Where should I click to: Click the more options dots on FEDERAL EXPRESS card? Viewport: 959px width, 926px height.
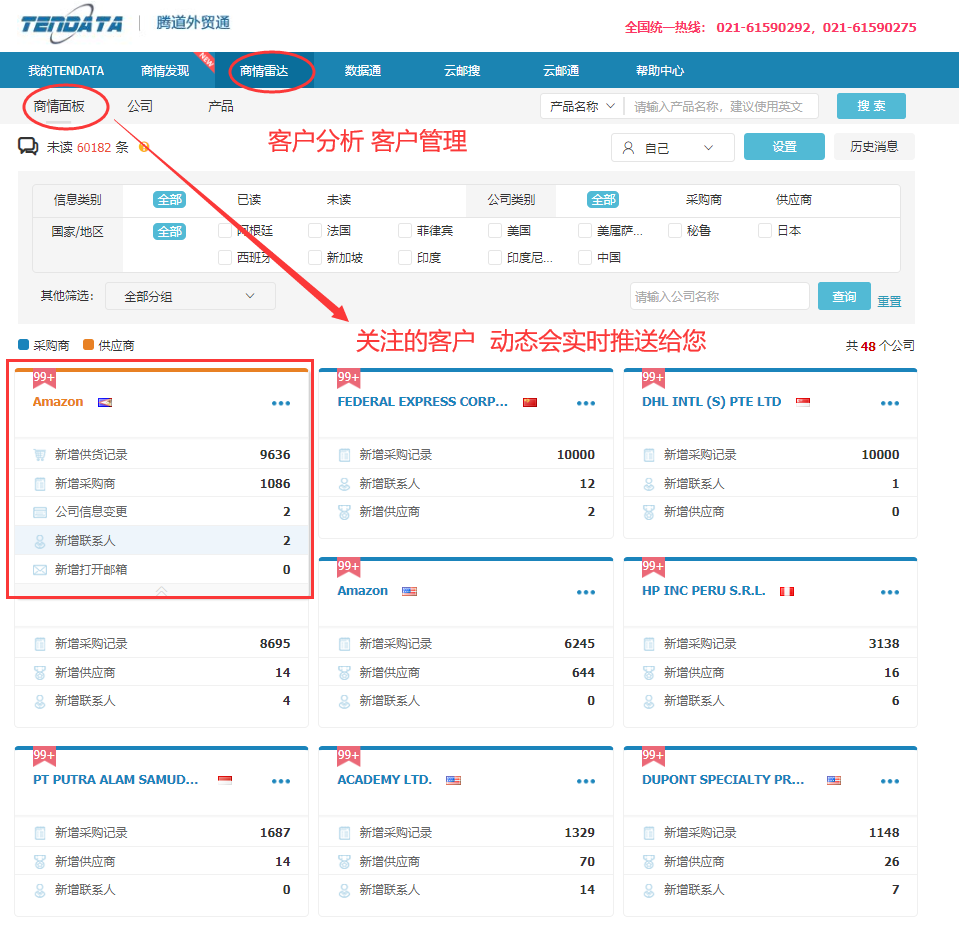(x=585, y=402)
